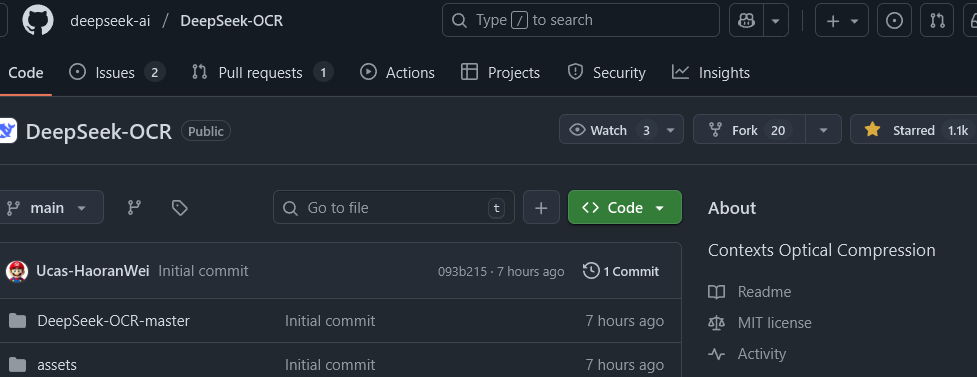This screenshot has height=377, width=977.
Task: View history via '1 Commit' link
Action: [621, 271]
